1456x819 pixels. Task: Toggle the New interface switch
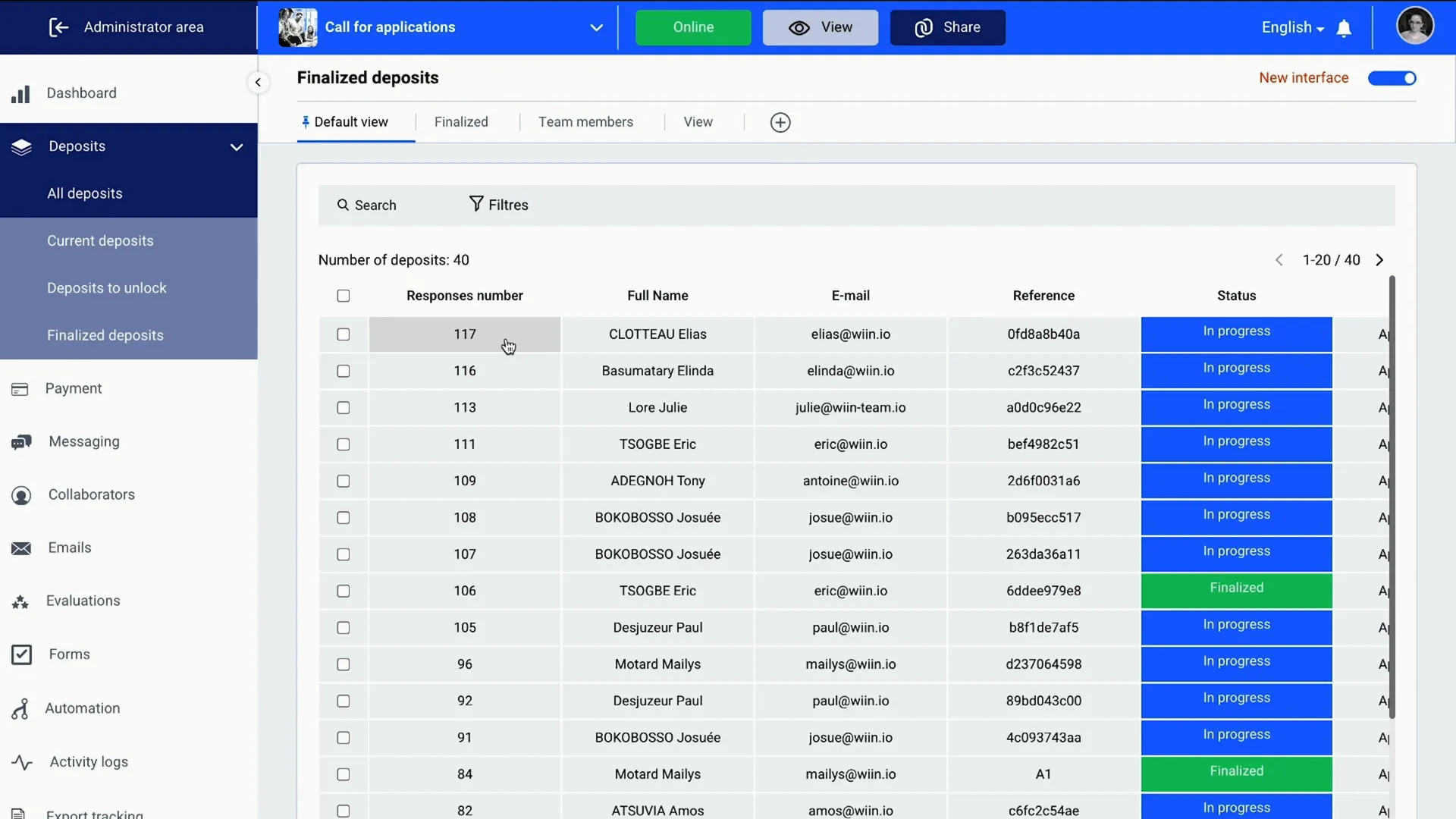coord(1391,78)
